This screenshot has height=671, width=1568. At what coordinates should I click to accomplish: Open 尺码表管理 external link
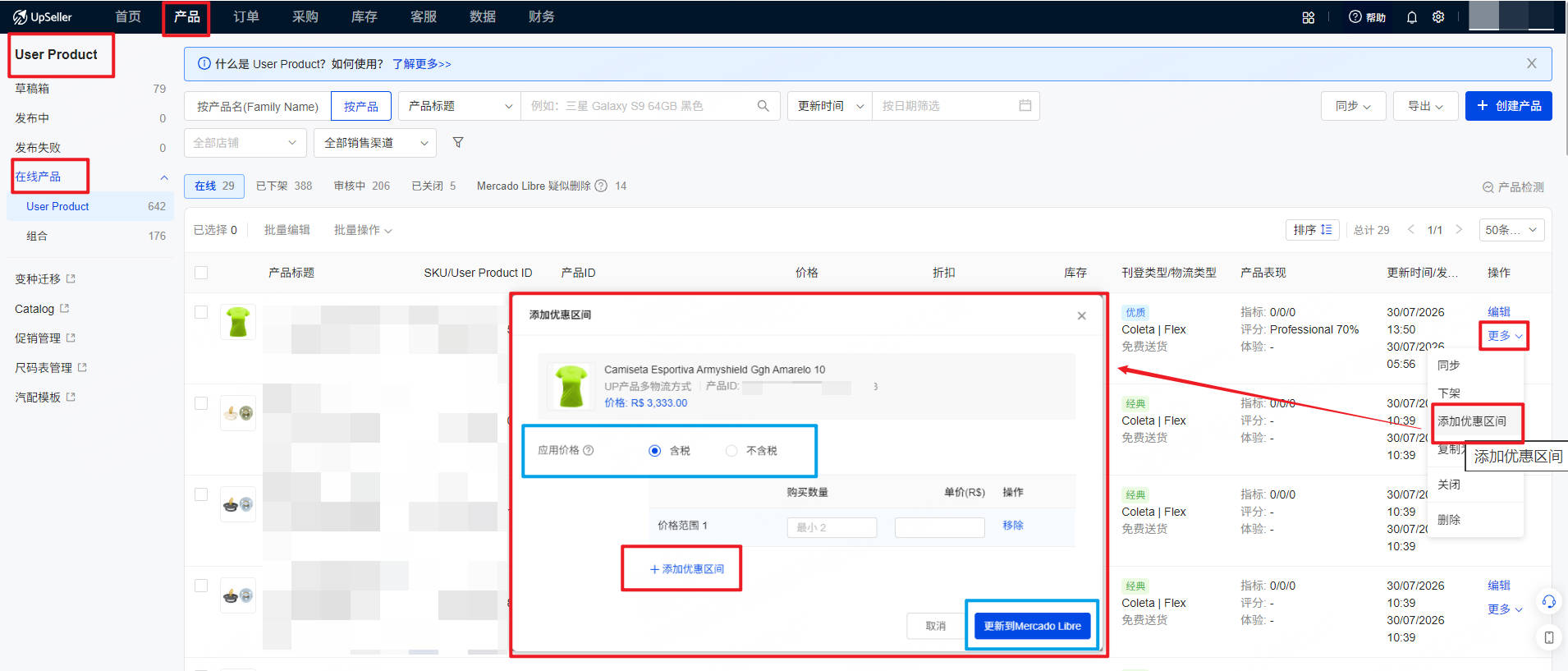pyautogui.click(x=51, y=368)
